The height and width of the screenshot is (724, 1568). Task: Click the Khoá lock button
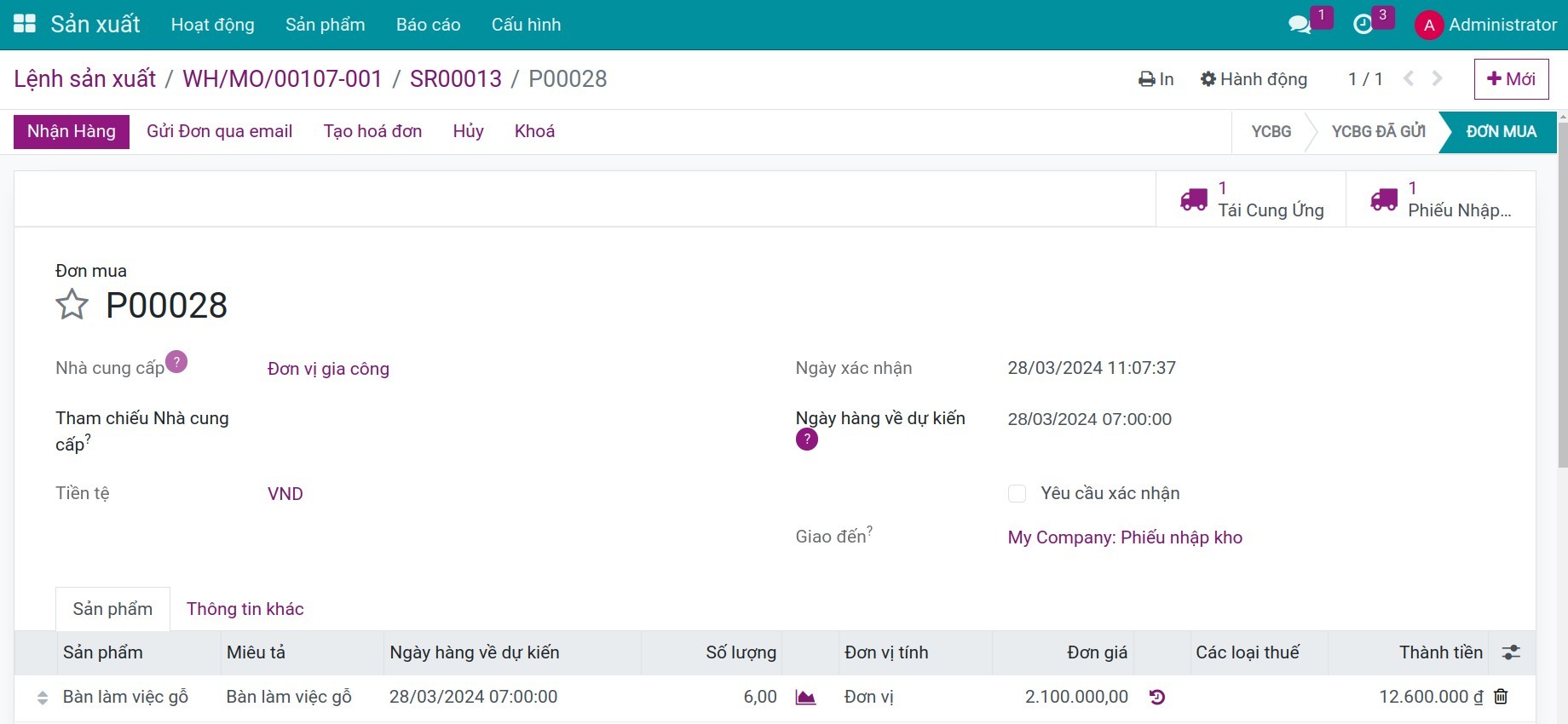click(535, 131)
